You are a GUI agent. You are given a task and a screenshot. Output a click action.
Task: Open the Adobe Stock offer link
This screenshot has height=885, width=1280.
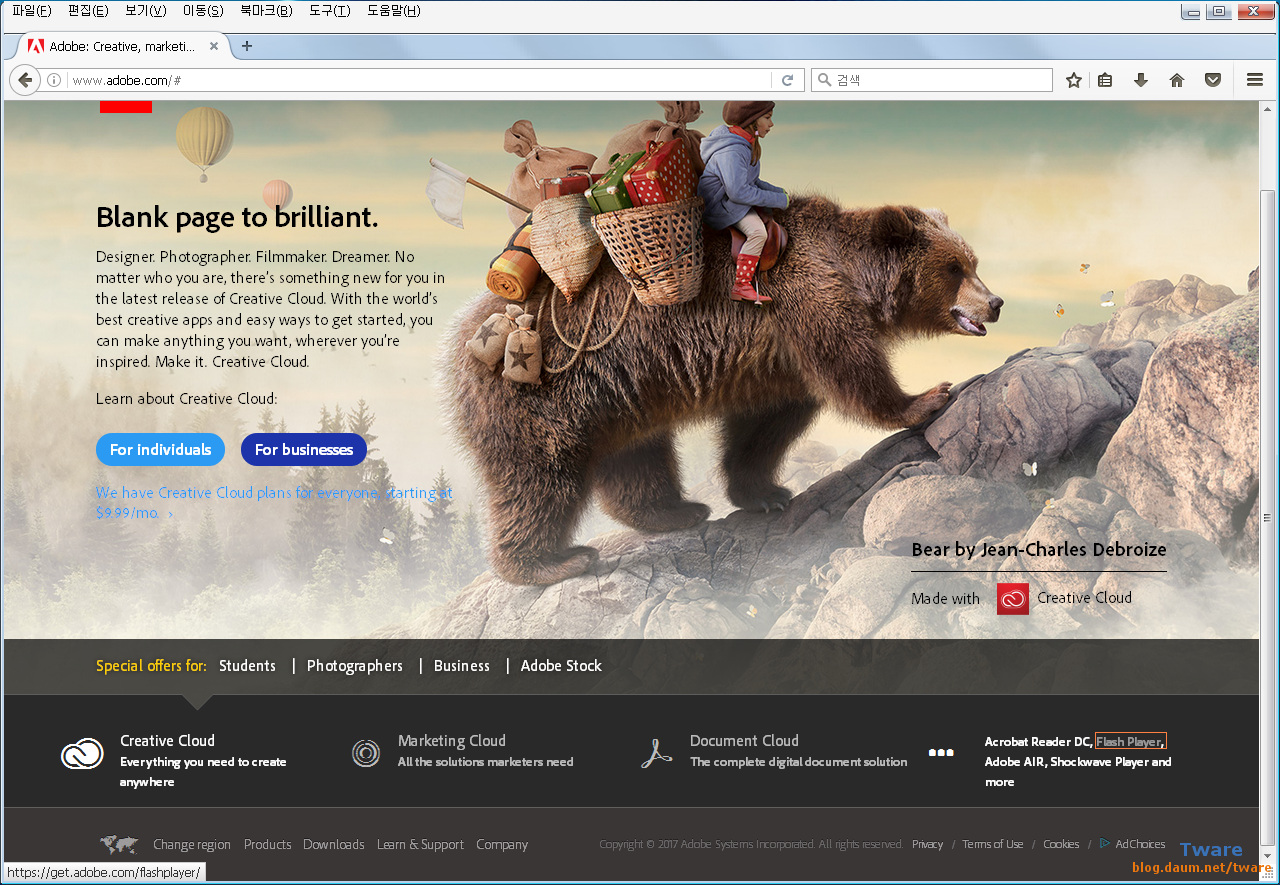(561, 666)
